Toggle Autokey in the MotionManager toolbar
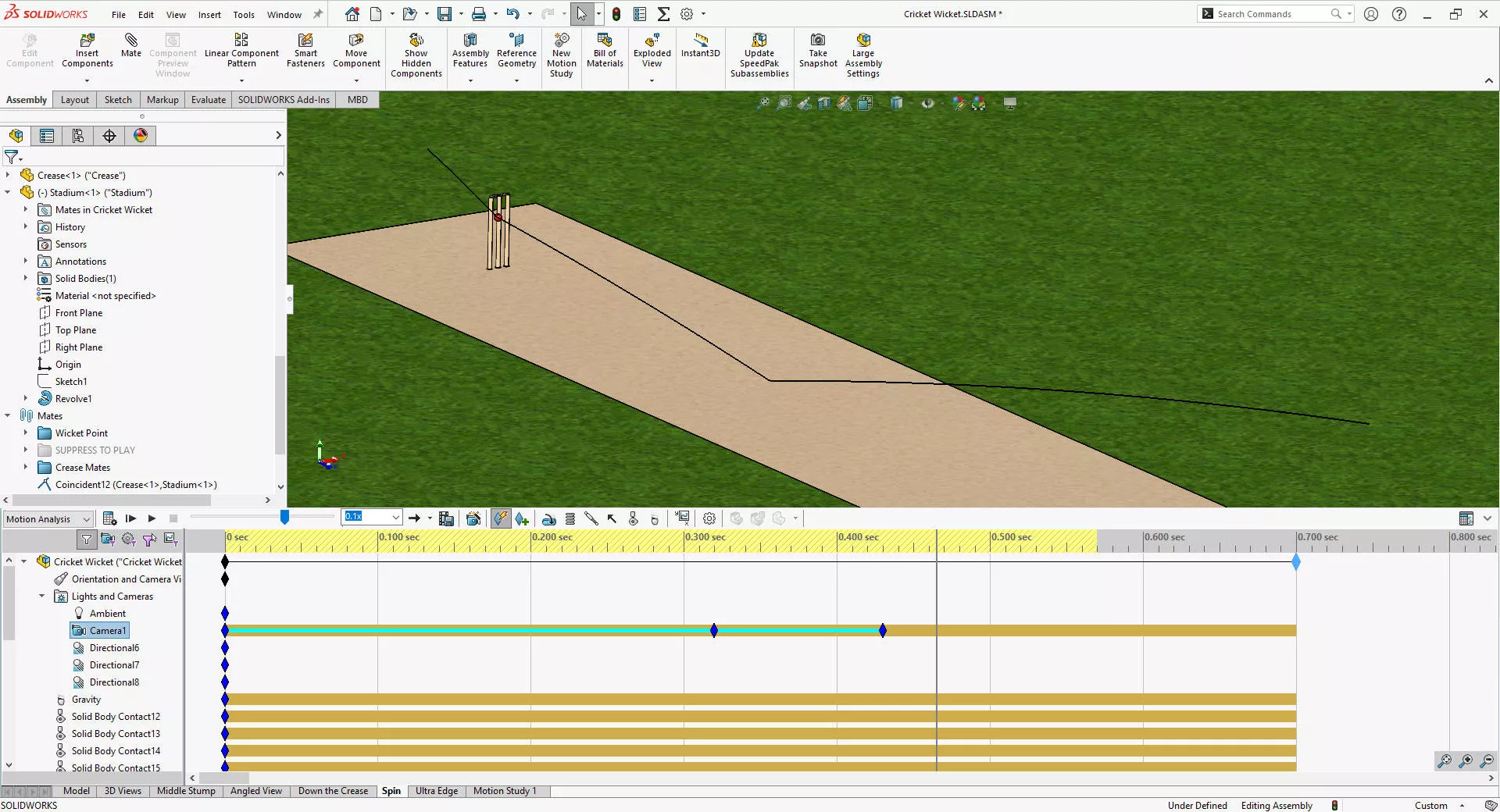Image resolution: width=1500 pixels, height=812 pixels. [501, 518]
